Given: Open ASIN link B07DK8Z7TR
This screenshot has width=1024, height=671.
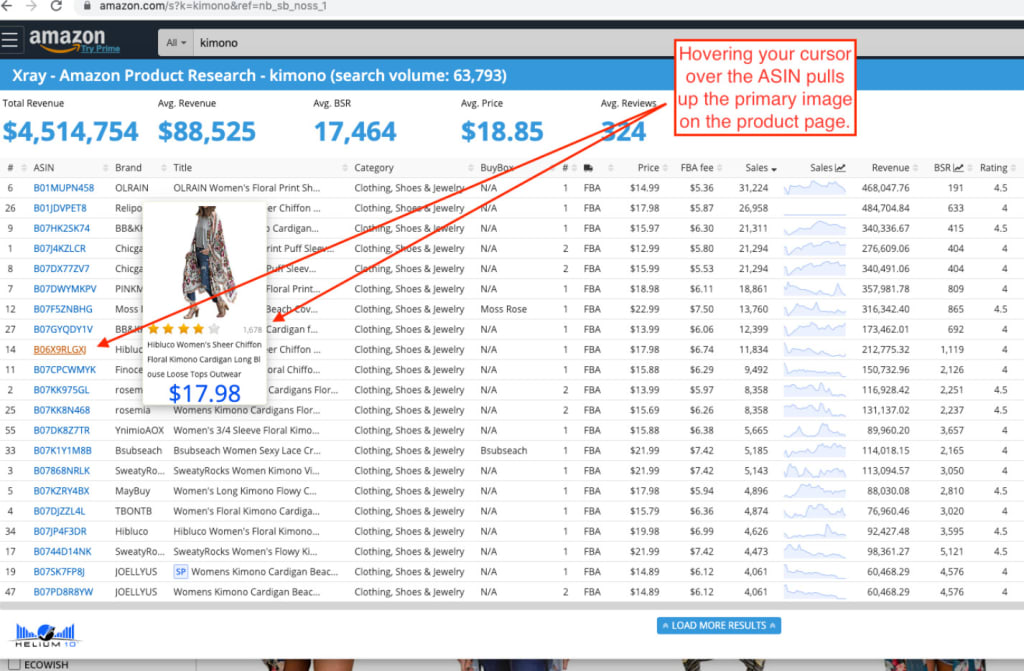Looking at the screenshot, I should pos(61,431).
